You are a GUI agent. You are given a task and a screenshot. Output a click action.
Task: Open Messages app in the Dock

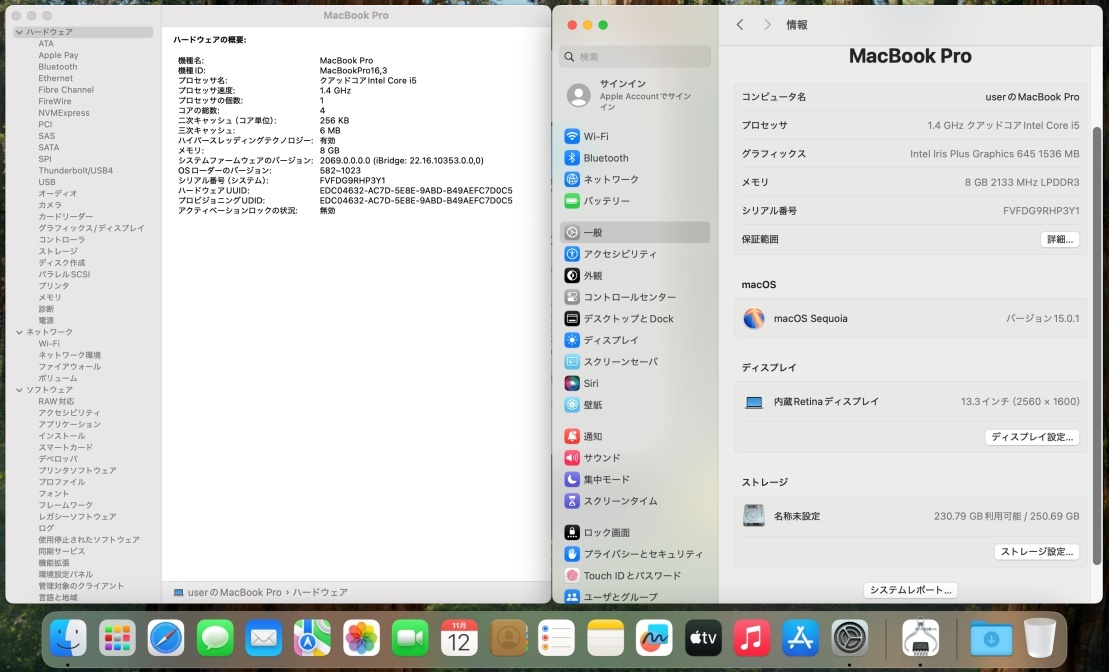(x=215, y=638)
